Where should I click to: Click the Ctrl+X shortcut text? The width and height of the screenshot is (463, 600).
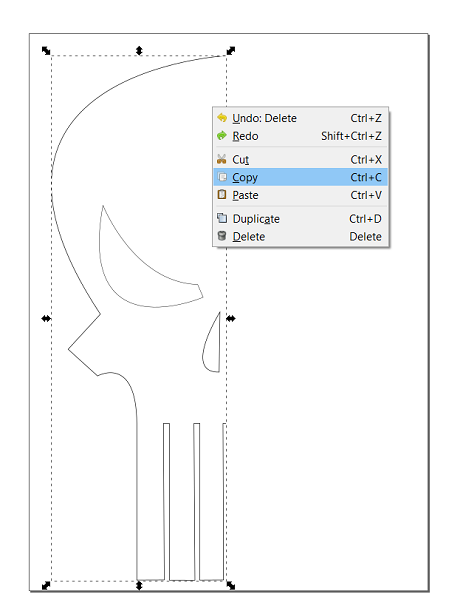pyautogui.click(x=366, y=160)
